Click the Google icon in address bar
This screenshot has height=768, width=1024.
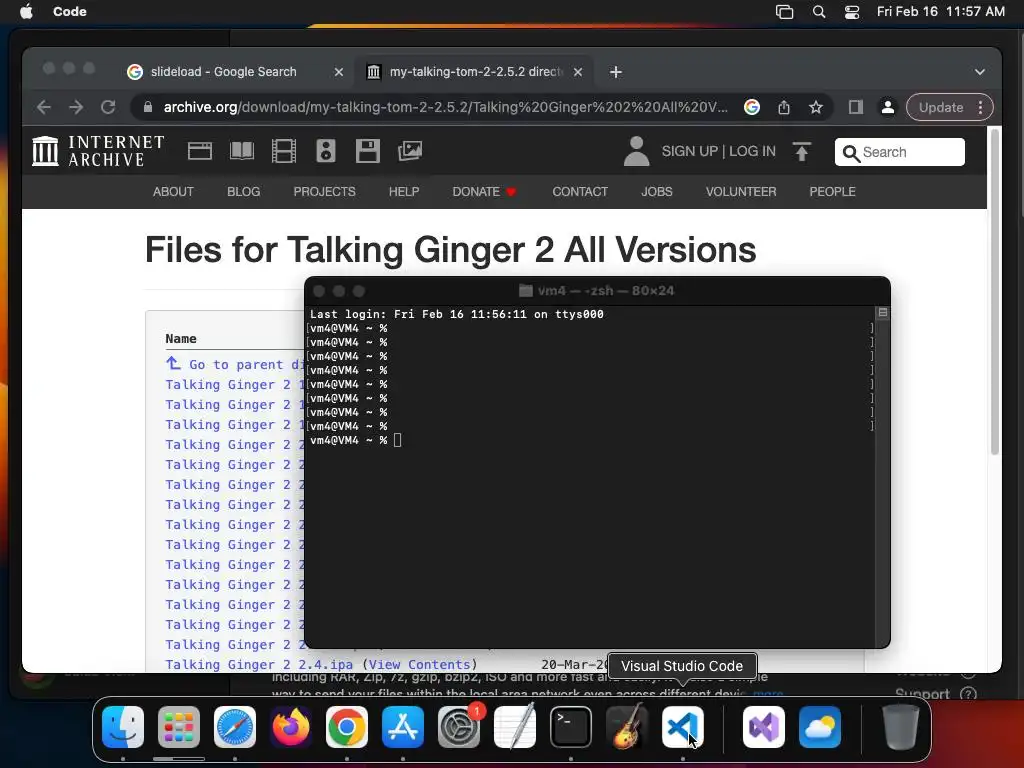[x=752, y=107]
